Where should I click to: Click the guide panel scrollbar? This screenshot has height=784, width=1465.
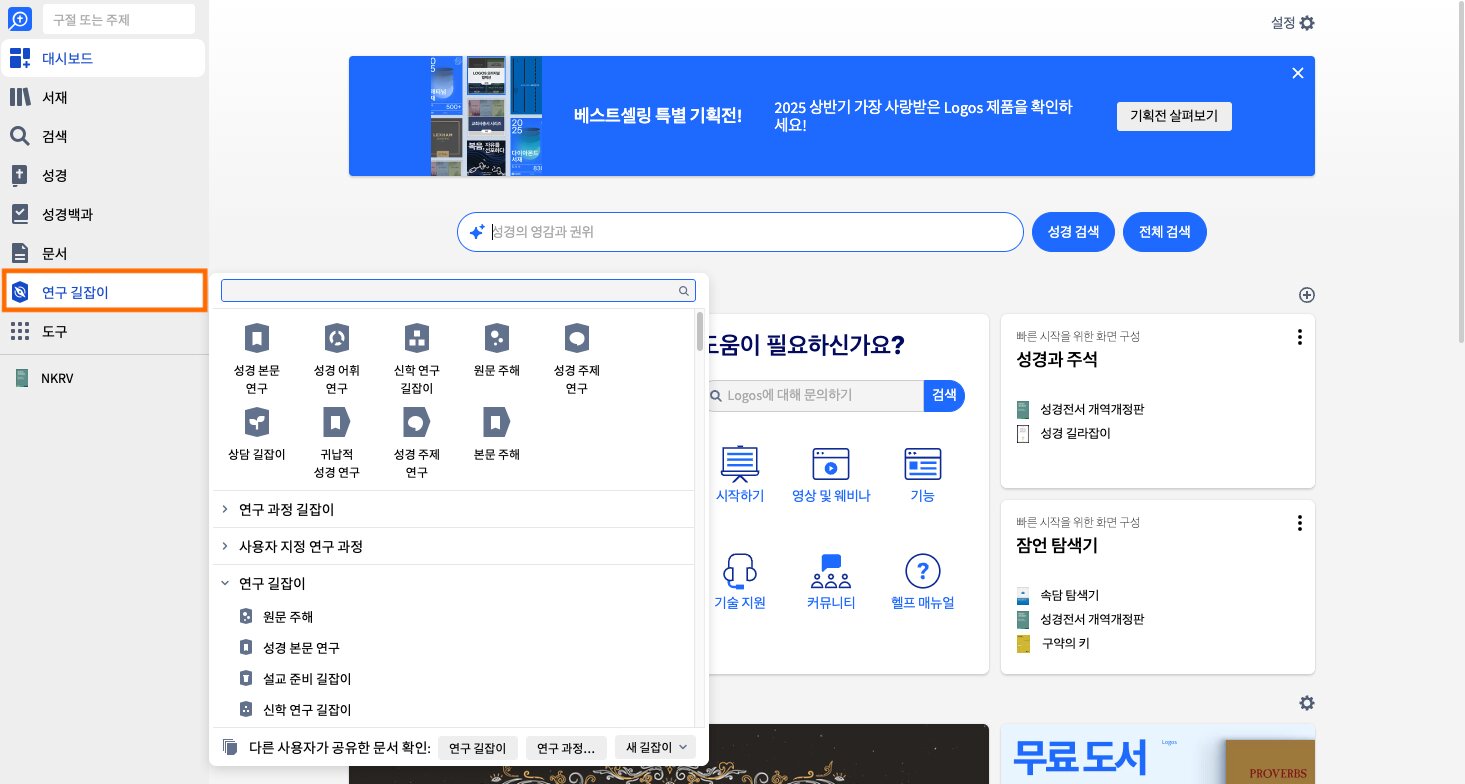pyautogui.click(x=700, y=331)
